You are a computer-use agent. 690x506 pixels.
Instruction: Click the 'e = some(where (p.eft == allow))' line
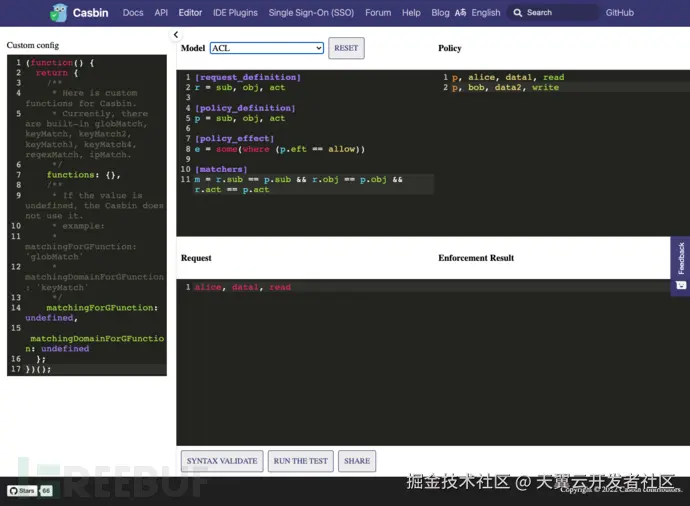click(x=279, y=149)
